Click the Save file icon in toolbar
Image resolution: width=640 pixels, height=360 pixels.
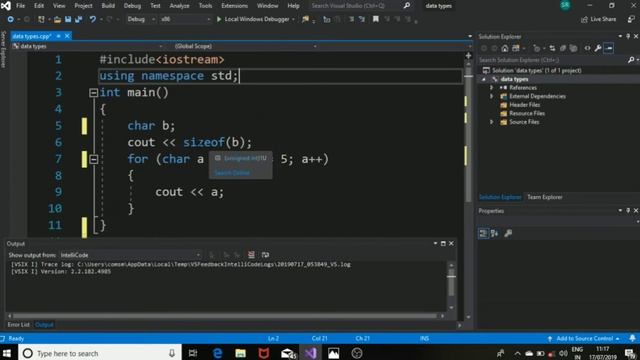68,19
